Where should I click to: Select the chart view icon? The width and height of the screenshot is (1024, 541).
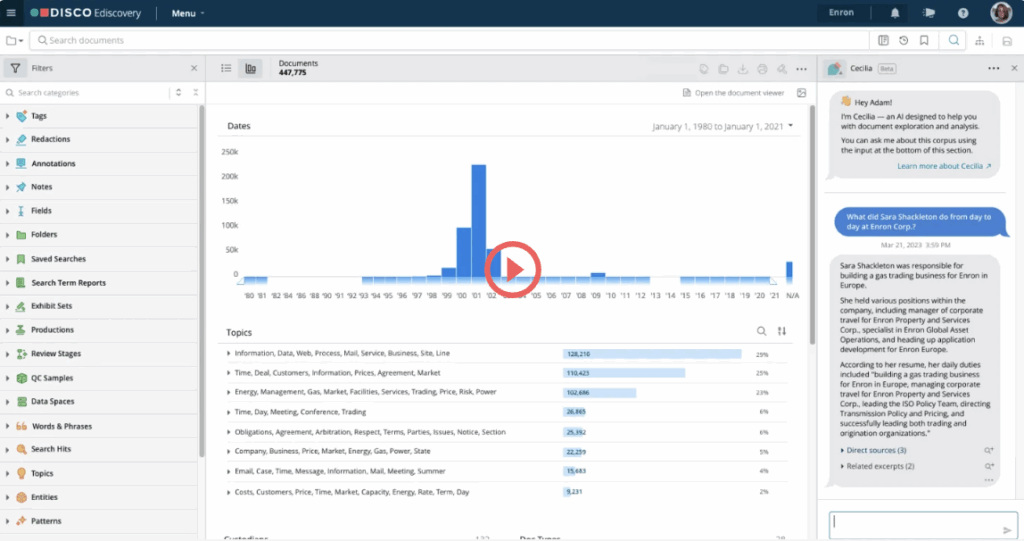[x=250, y=68]
